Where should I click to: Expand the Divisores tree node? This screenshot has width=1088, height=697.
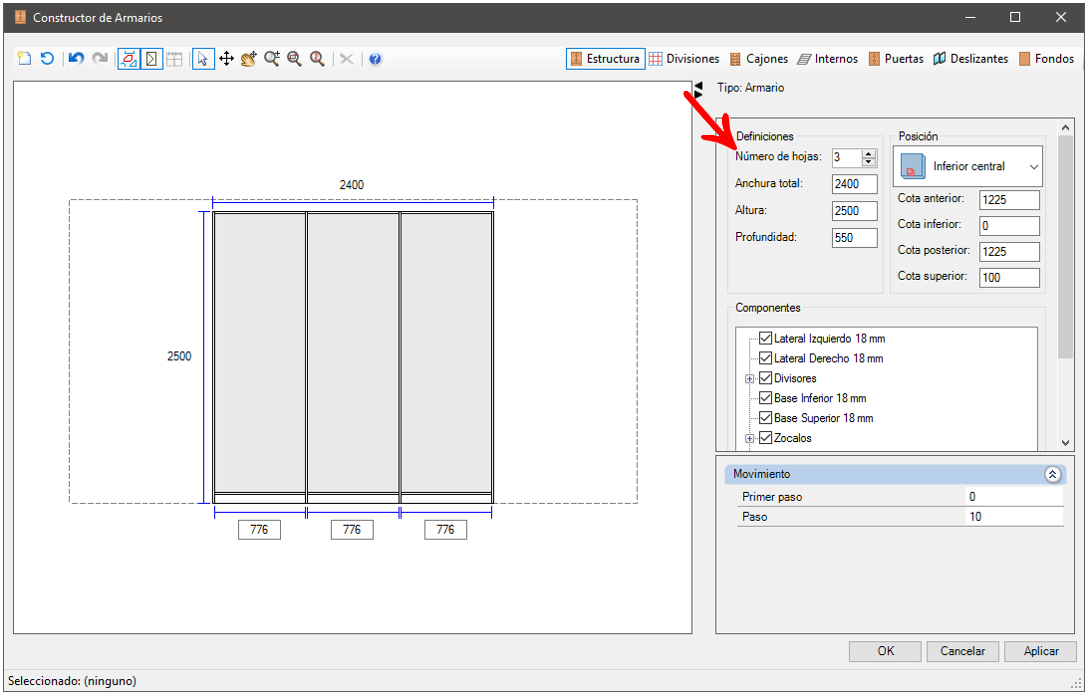[749, 379]
